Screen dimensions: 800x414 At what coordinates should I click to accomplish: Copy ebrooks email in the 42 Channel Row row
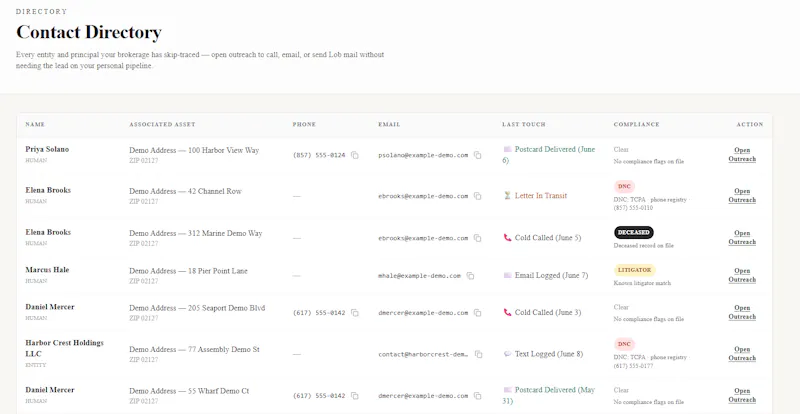coord(477,196)
